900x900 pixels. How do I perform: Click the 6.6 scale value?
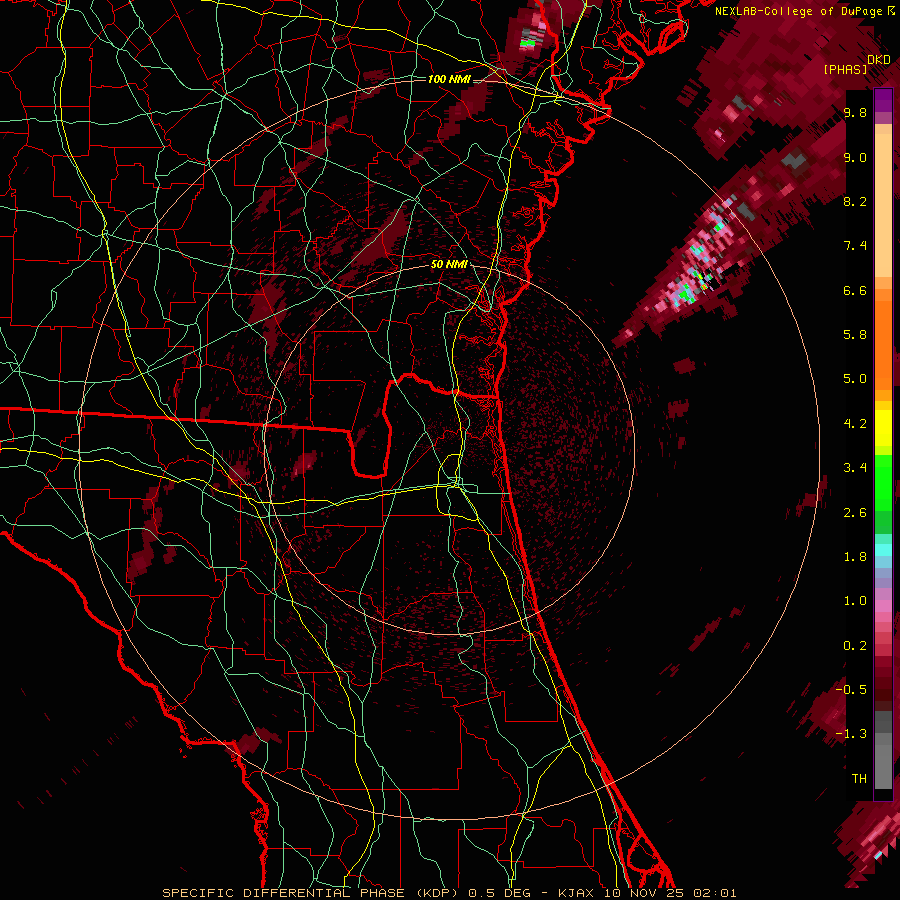point(855,290)
